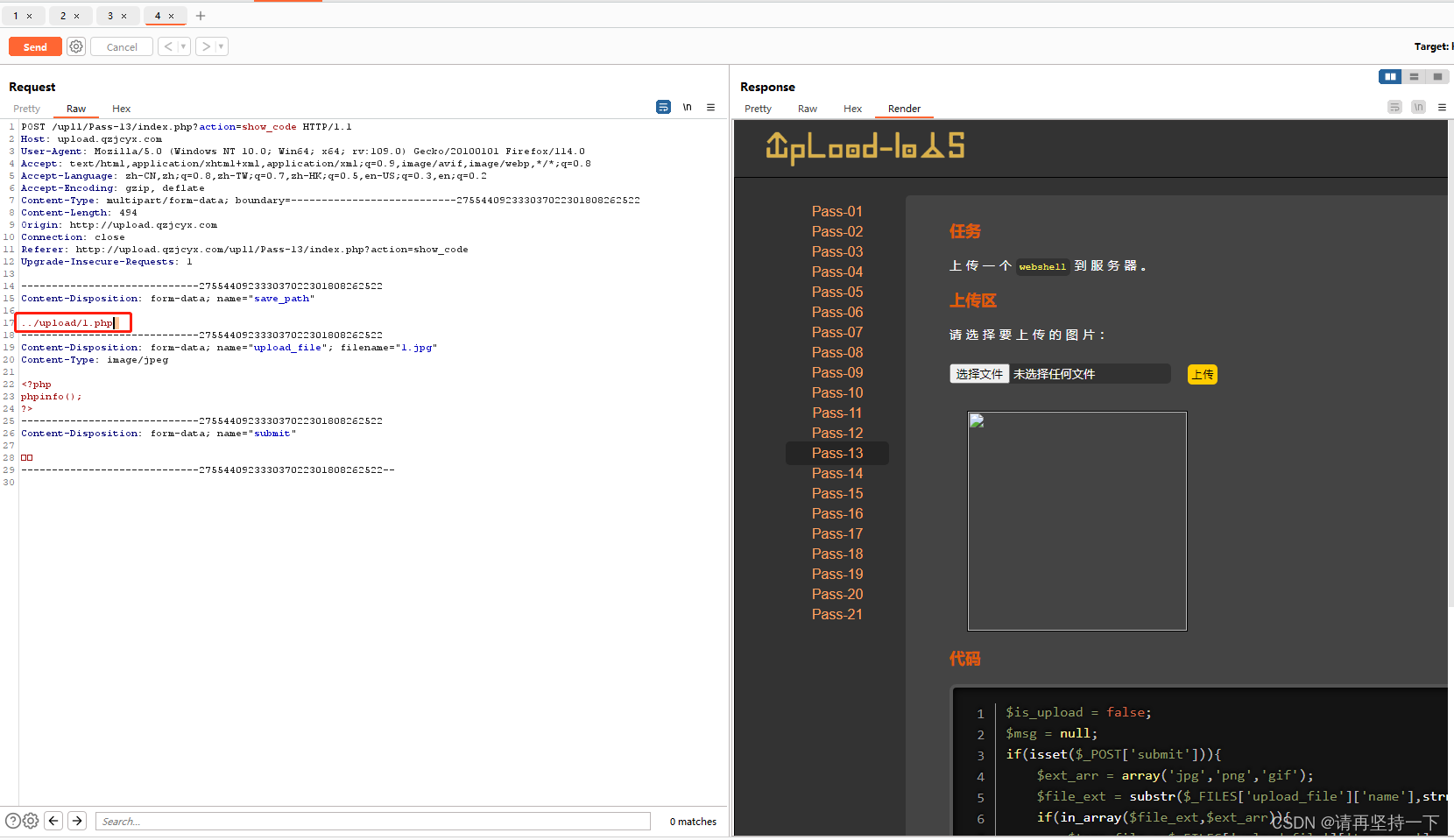Toggle non-printable \n characters in Request panel

click(688, 107)
